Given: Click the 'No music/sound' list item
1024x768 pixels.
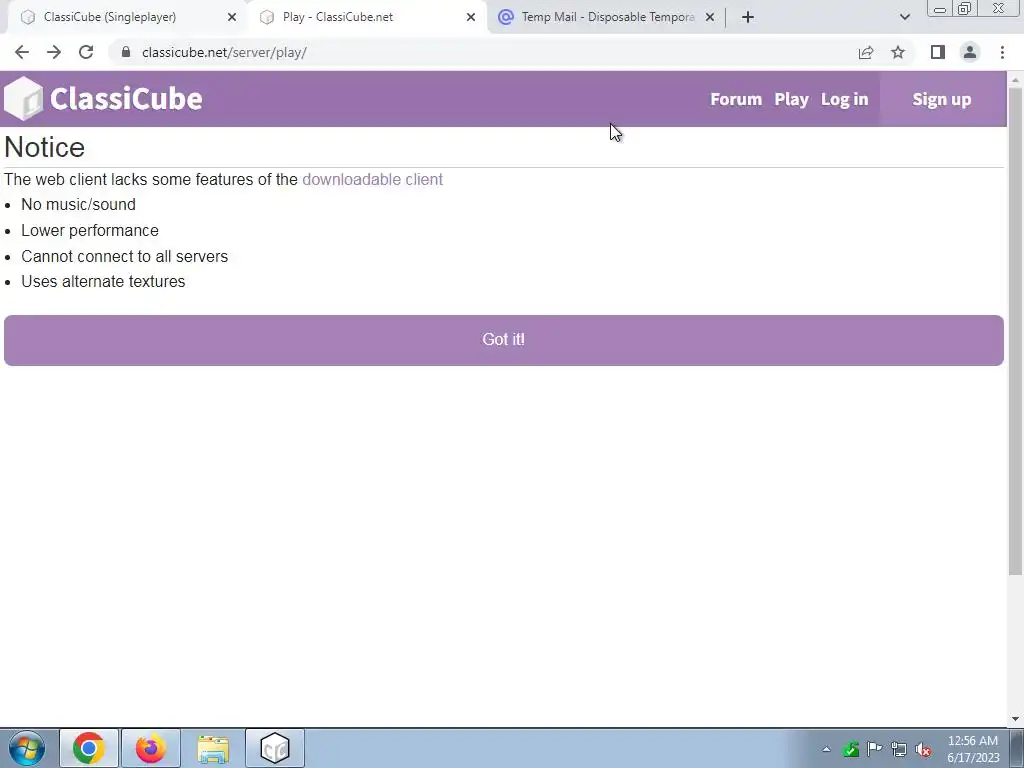Looking at the screenshot, I should pyautogui.click(x=78, y=204).
